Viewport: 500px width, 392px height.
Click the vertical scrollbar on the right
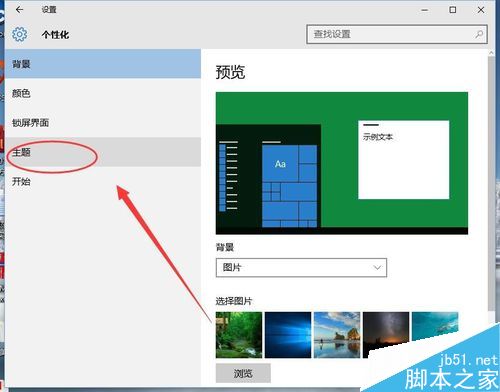(x=491, y=183)
